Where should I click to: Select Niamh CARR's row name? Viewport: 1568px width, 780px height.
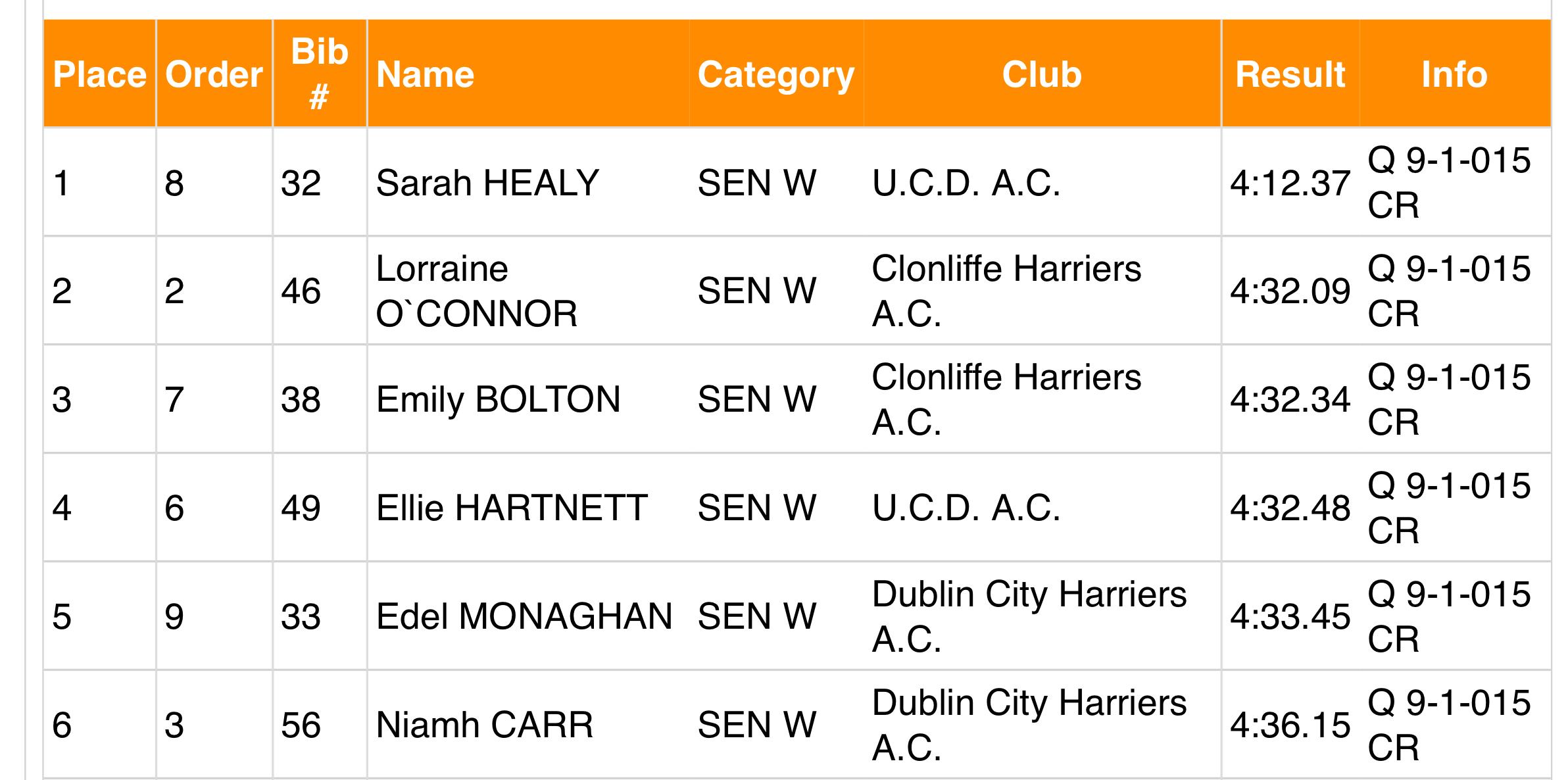[x=485, y=725]
